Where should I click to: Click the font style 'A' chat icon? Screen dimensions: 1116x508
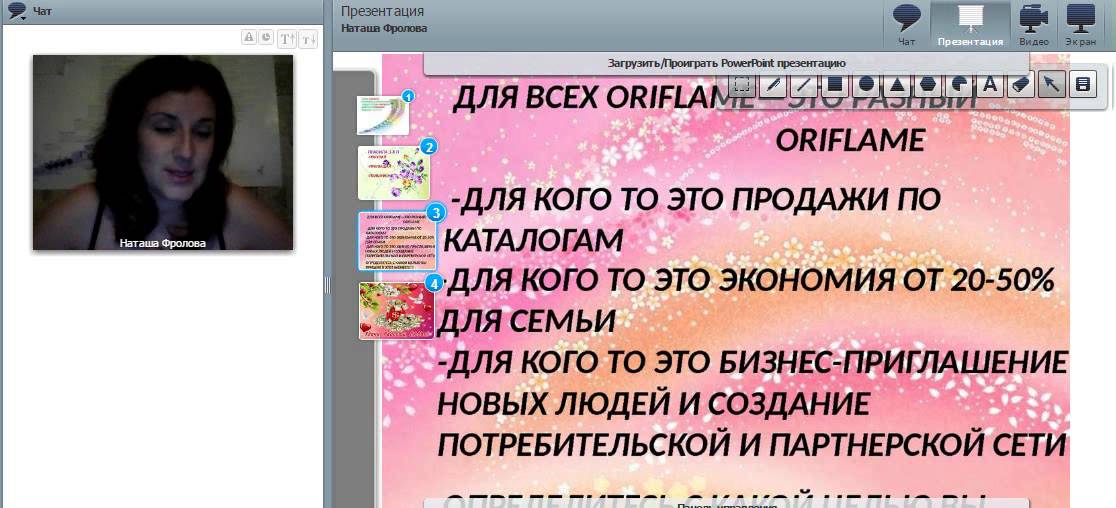[248, 37]
